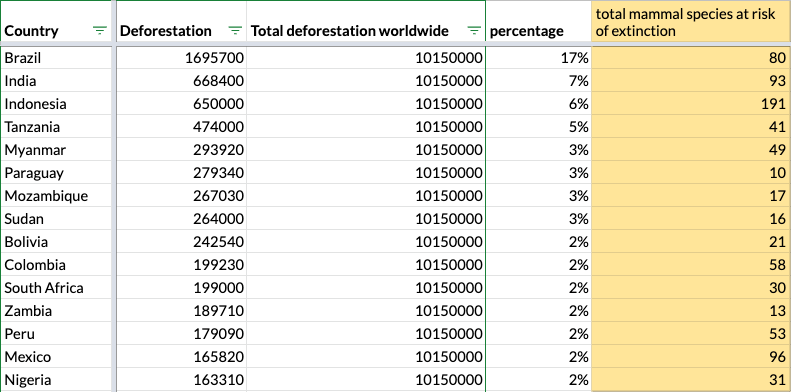This screenshot has width=791, height=392.
Task: Select the 7% percentage cell
Action: pos(539,80)
